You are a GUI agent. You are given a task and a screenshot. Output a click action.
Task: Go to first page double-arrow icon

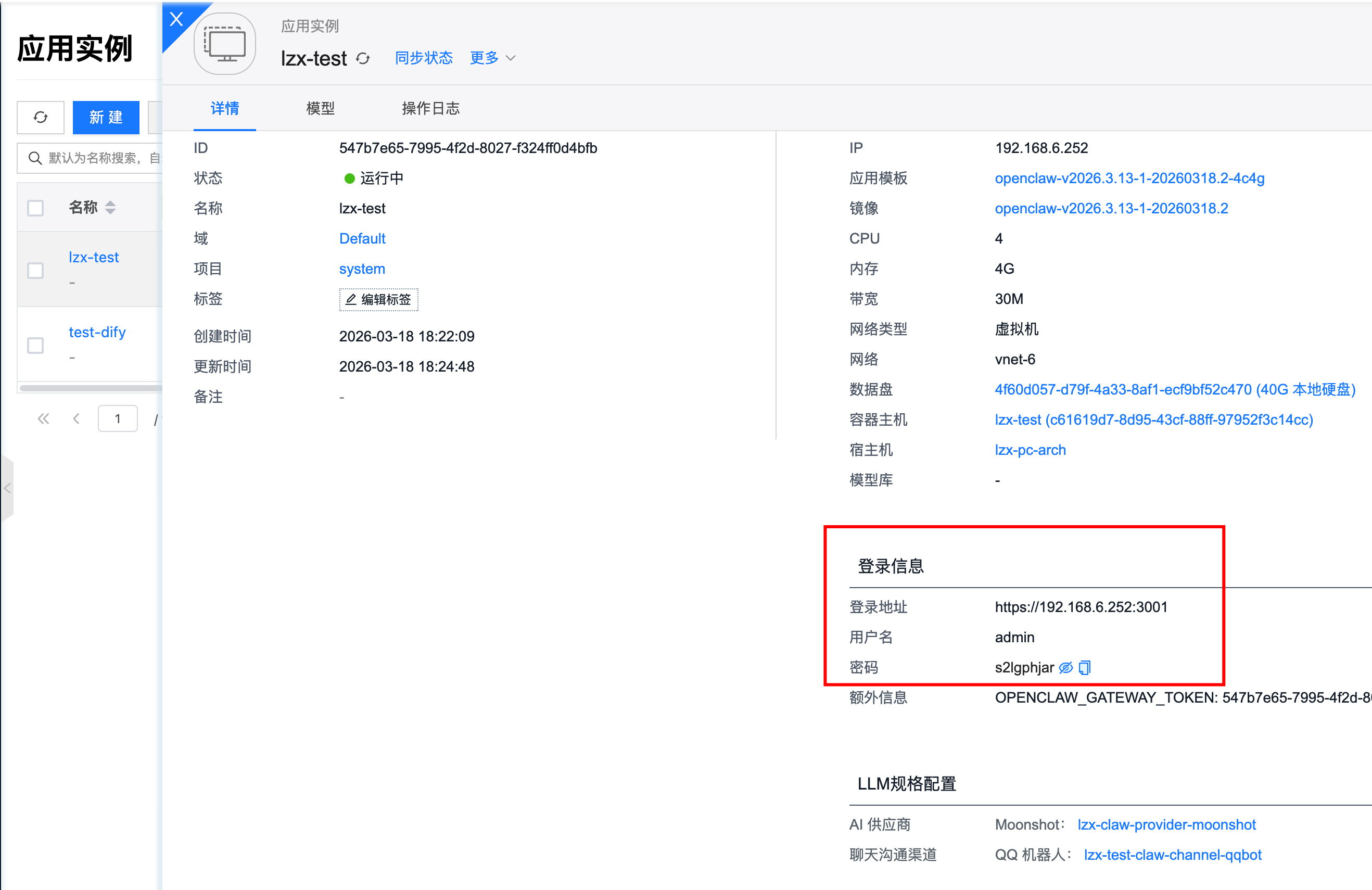pyautogui.click(x=43, y=418)
